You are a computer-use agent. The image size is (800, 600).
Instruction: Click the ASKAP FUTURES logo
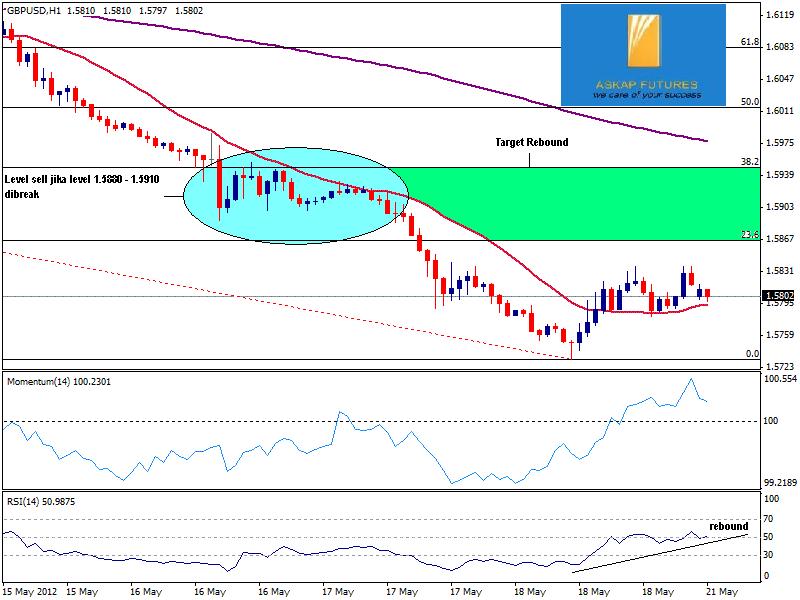642,55
